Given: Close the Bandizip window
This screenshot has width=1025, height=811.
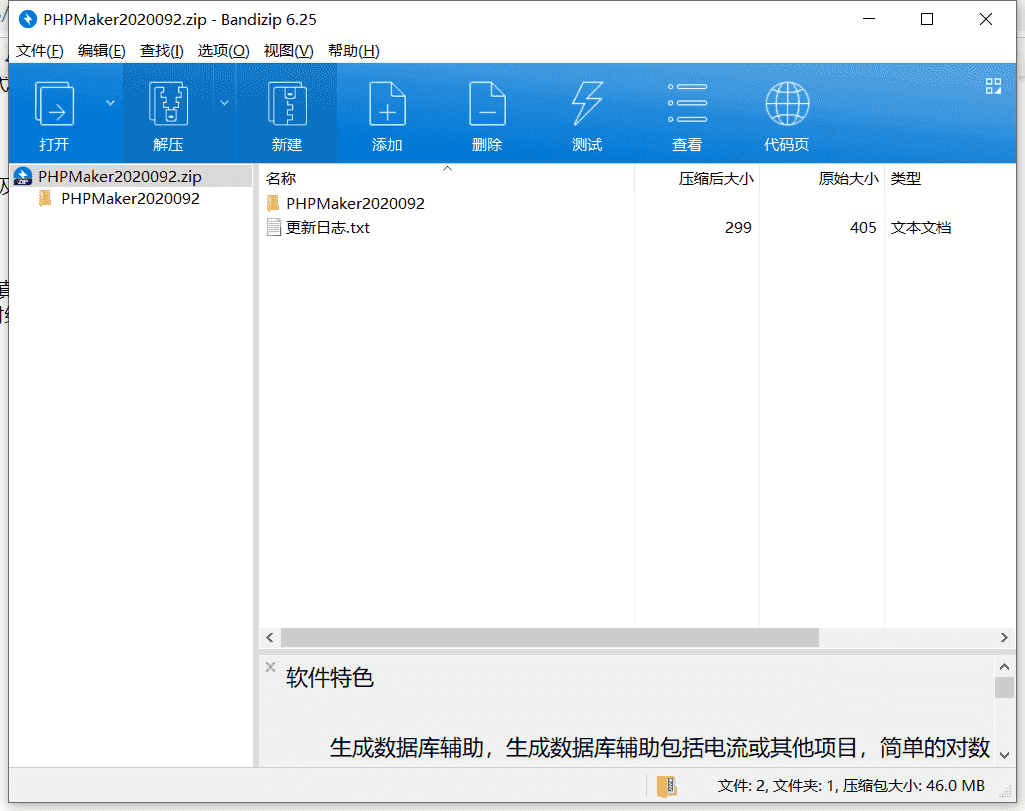Looking at the screenshot, I should coord(986,19).
